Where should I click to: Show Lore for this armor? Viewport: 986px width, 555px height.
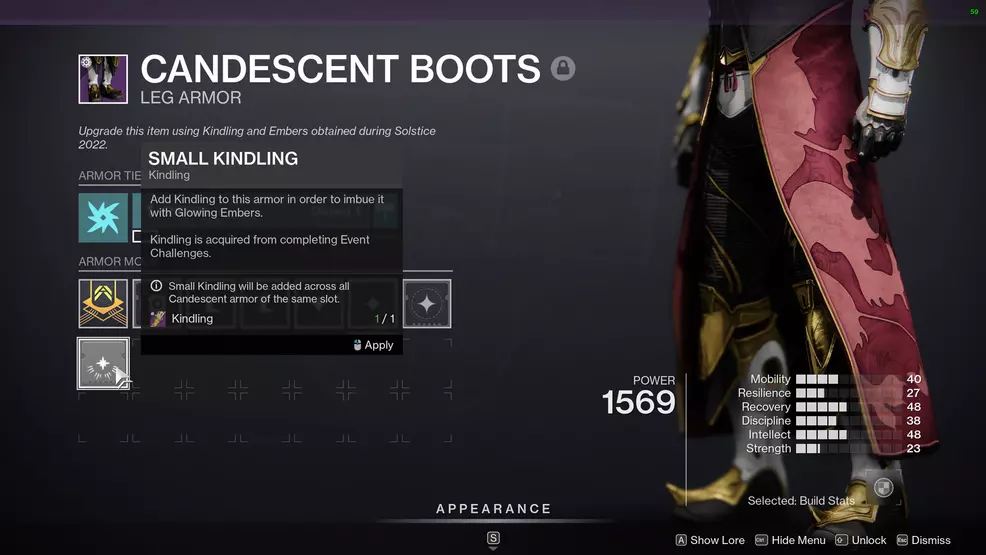[710, 540]
